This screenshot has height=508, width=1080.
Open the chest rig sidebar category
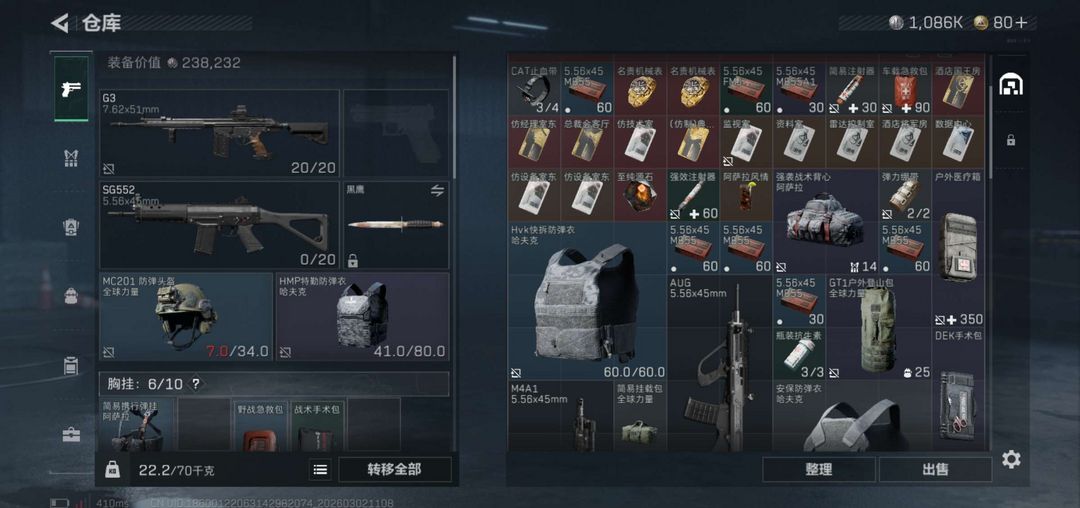click(71, 158)
